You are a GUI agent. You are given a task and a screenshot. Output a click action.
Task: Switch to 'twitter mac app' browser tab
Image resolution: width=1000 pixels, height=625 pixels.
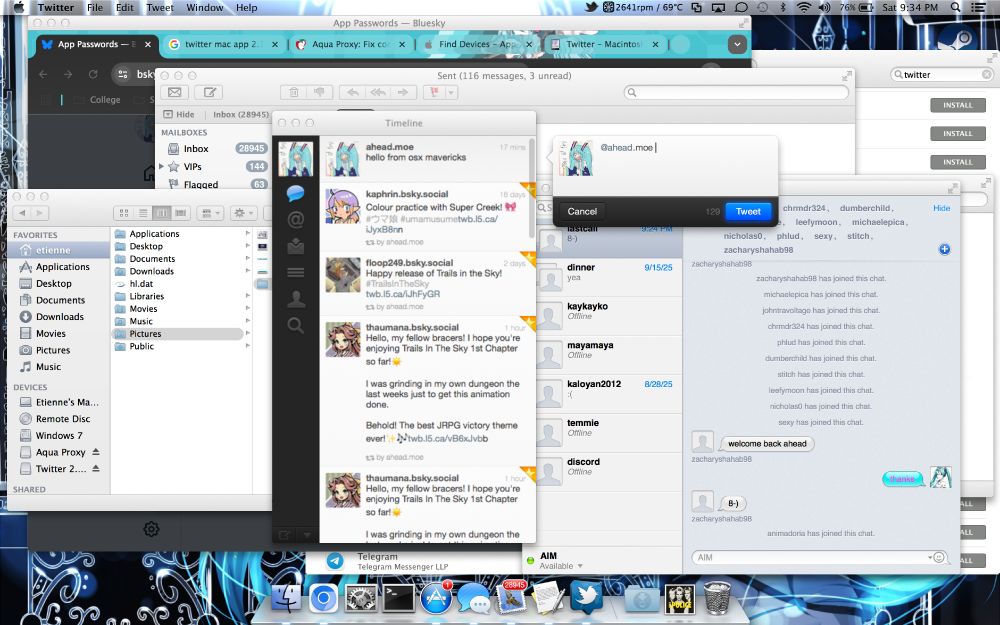[x=223, y=44]
